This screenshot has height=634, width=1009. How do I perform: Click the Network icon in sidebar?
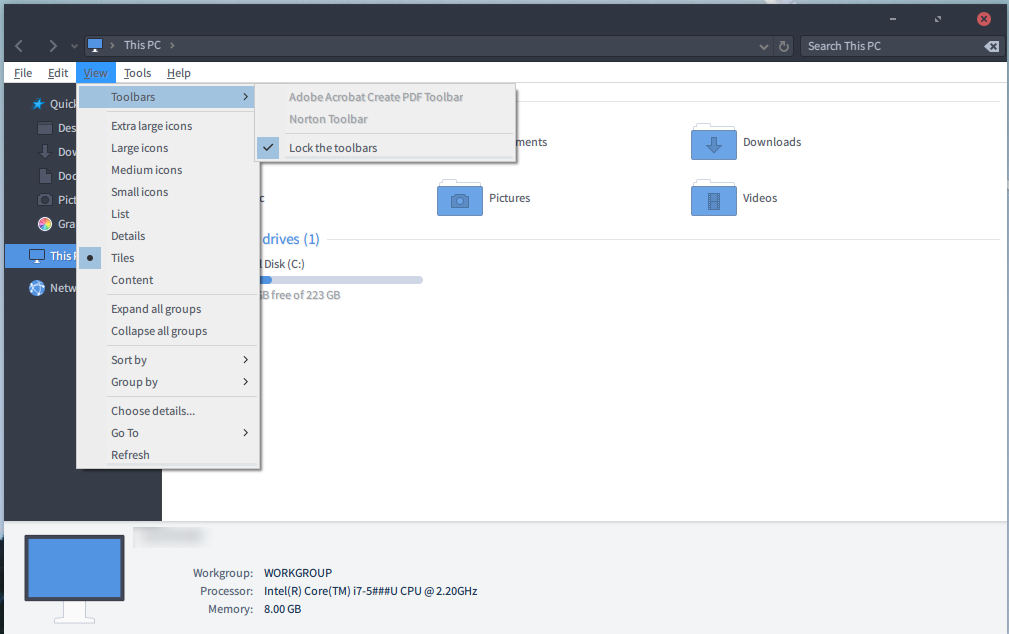[x=38, y=288]
